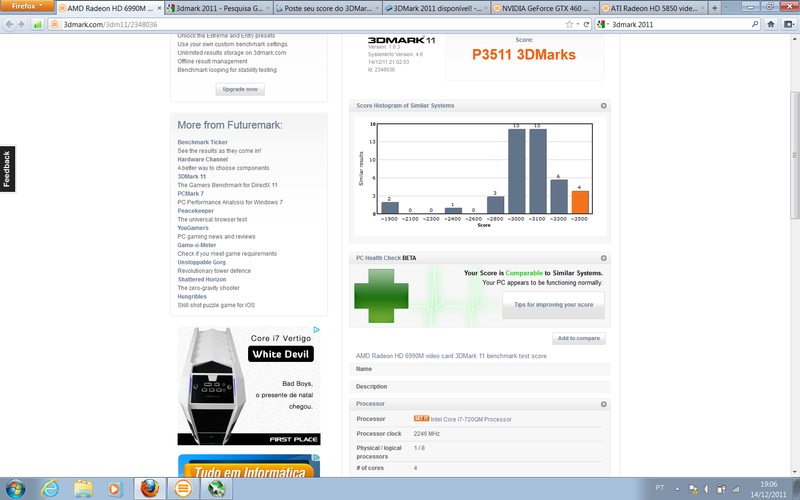The image size is (800, 500).
Task: Click the Tudo em Informática banner ad
Action: pyautogui.click(x=249, y=466)
